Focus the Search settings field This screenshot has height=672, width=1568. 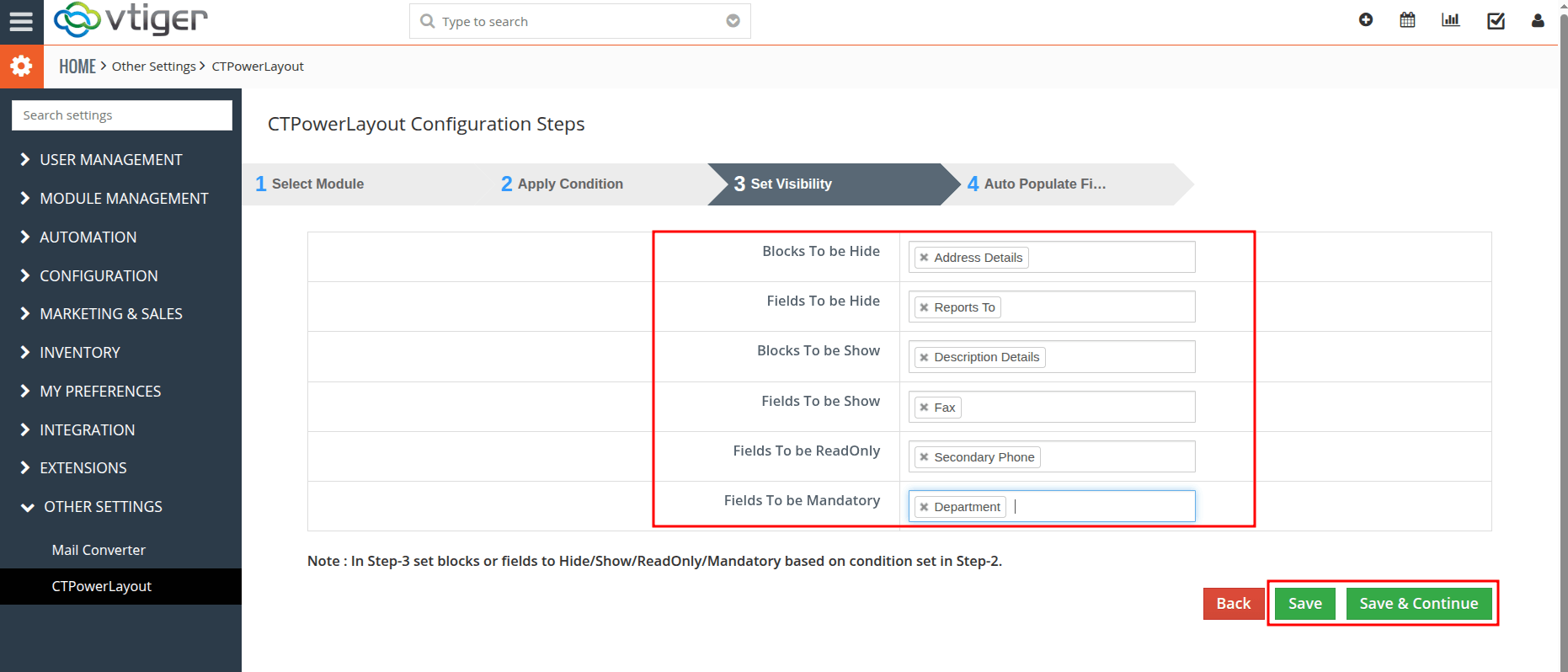pyautogui.click(x=122, y=115)
